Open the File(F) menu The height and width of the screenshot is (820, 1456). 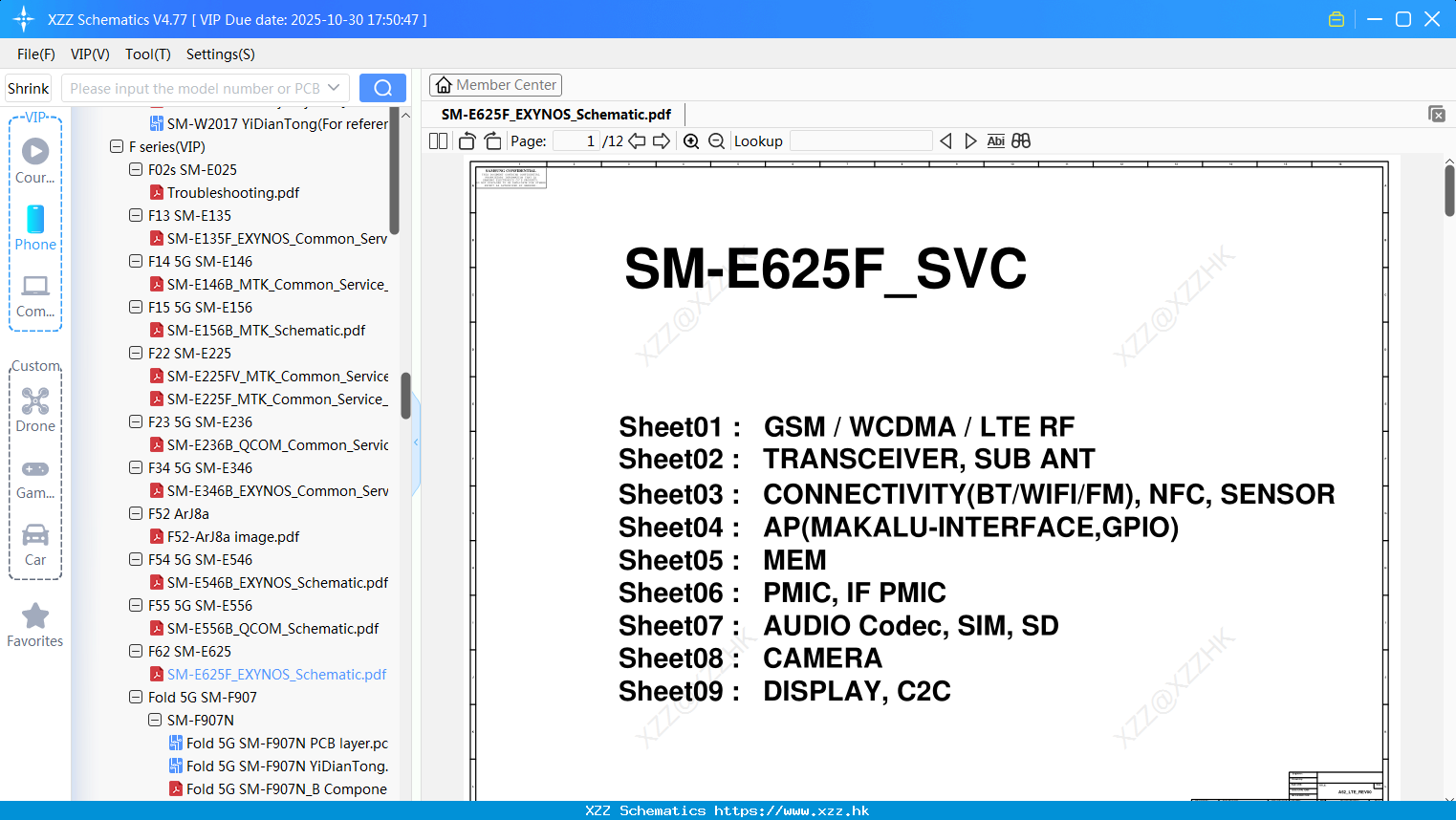[36, 54]
